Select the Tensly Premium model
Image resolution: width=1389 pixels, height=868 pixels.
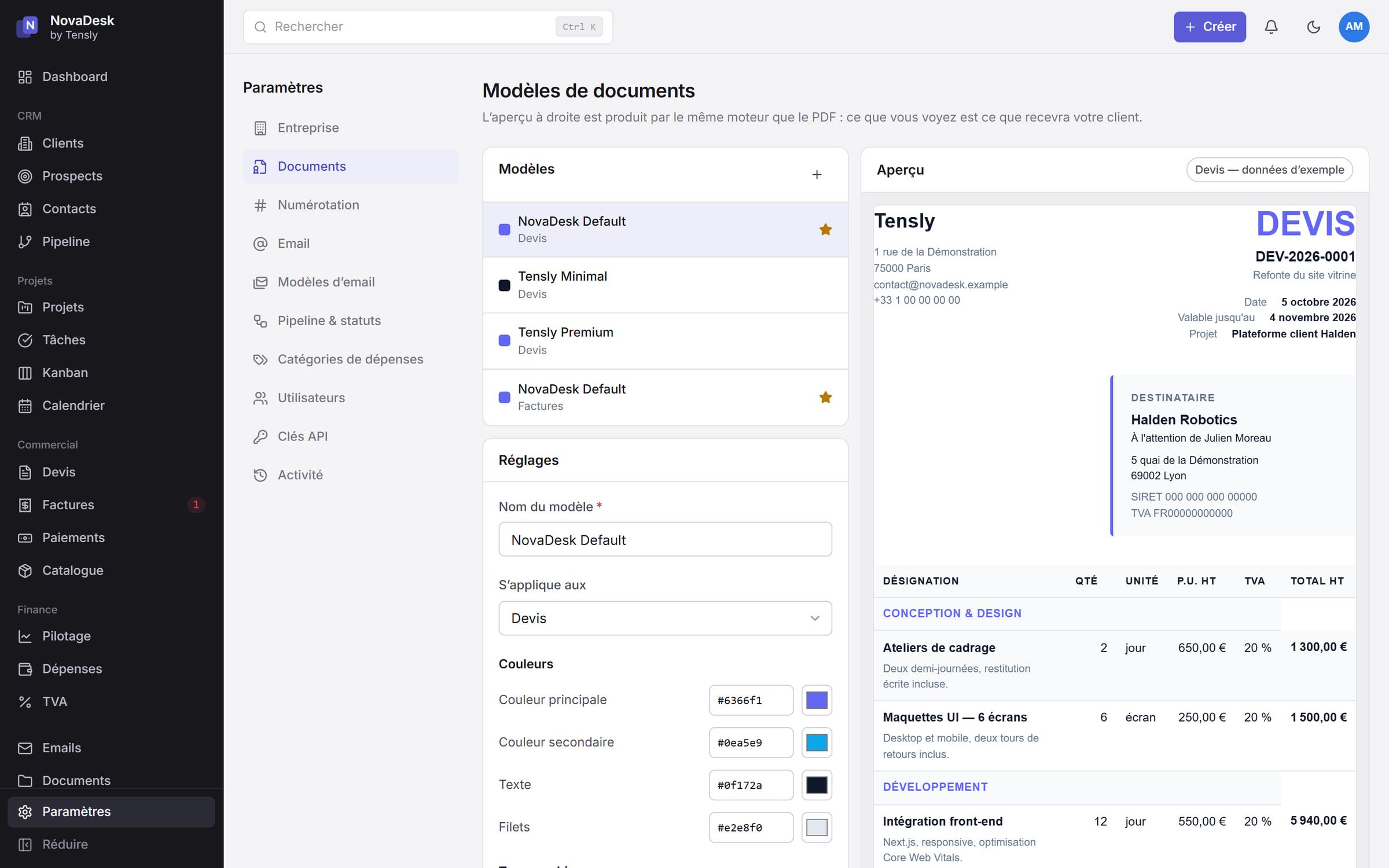point(665,341)
